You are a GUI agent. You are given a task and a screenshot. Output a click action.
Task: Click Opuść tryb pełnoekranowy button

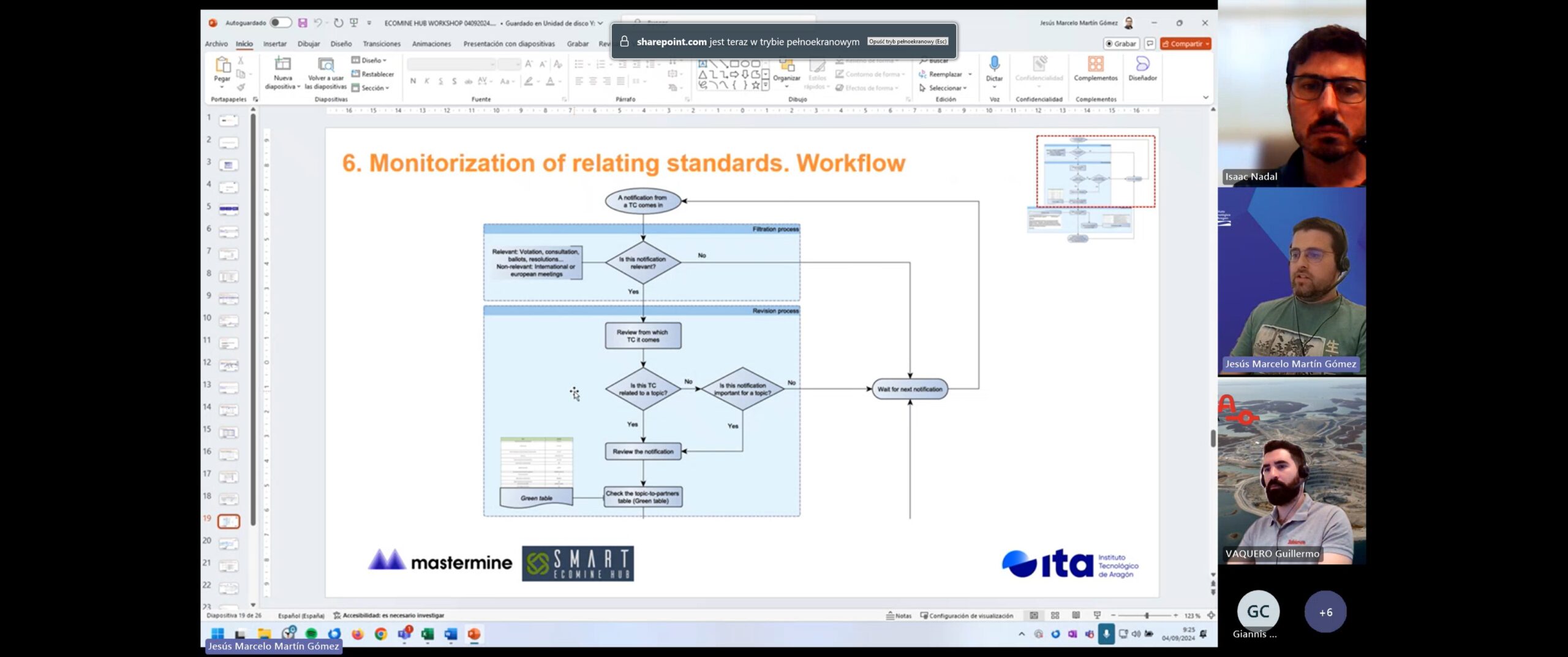(907, 42)
